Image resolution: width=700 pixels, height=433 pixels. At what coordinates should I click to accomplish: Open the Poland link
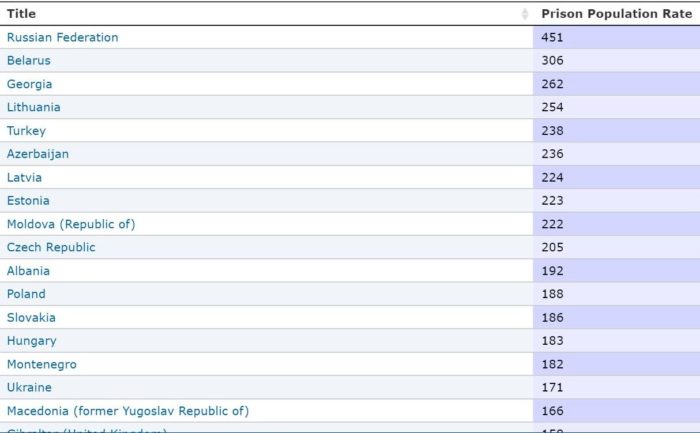pos(26,294)
